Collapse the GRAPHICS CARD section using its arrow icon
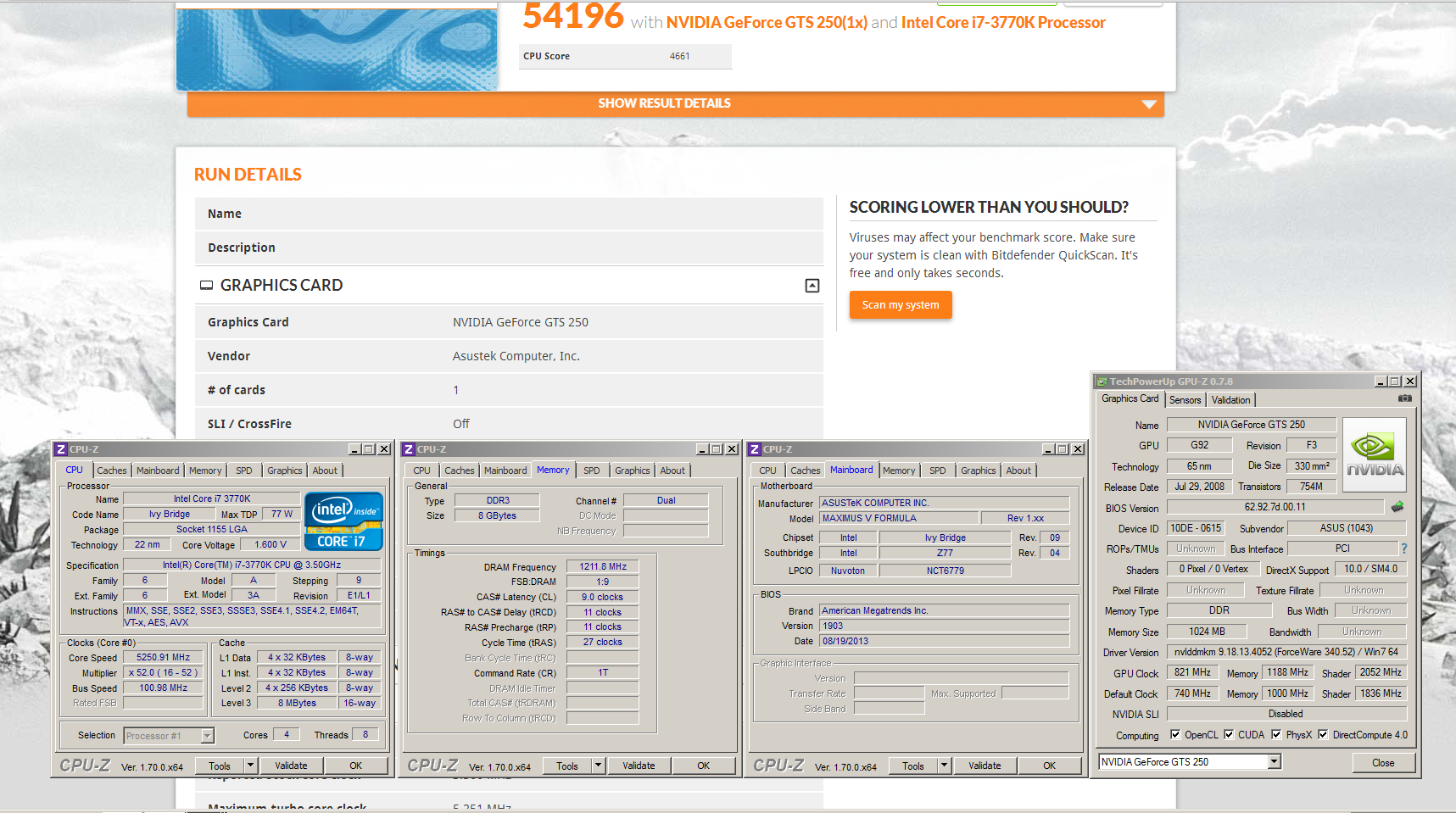This screenshot has height=813, width=1456. pyautogui.click(x=812, y=286)
